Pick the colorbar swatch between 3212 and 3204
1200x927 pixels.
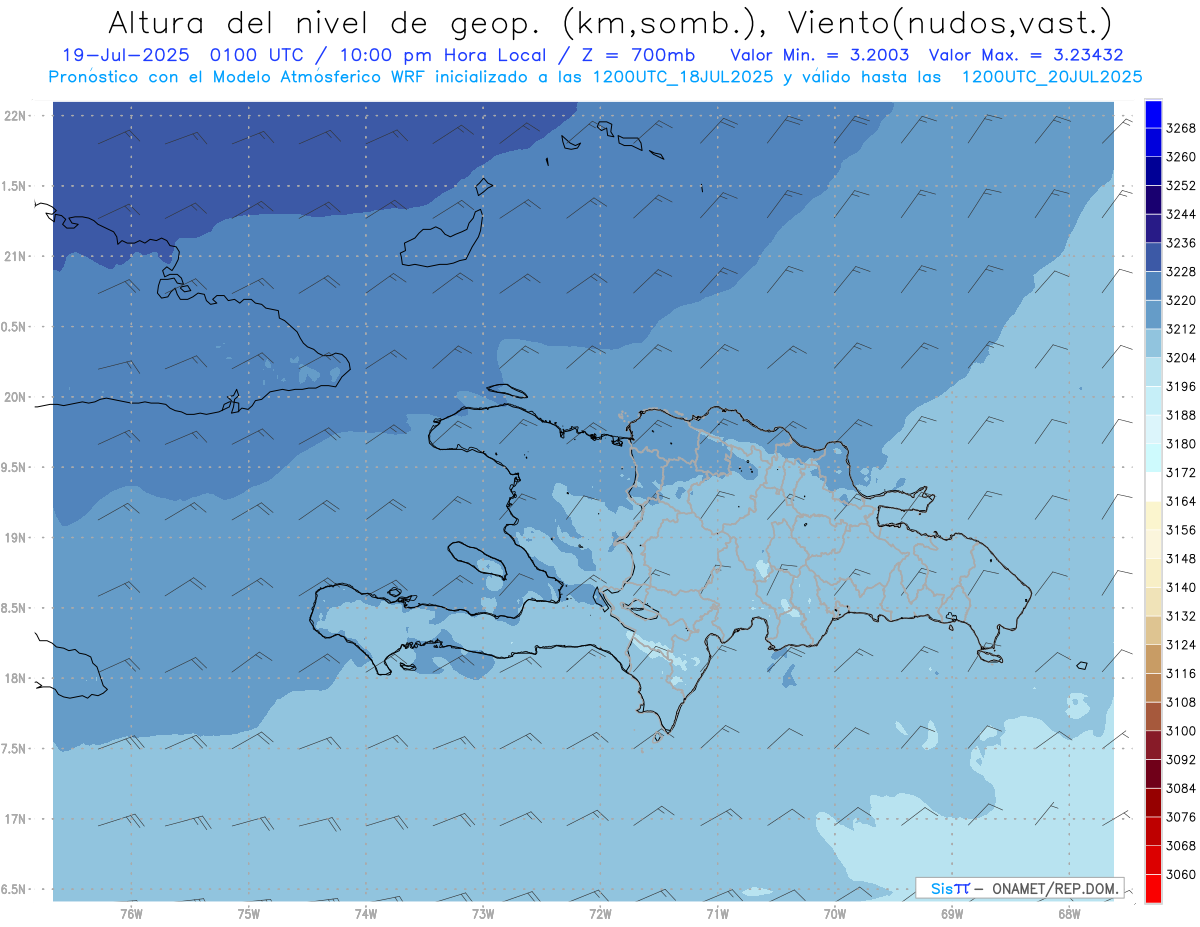tap(1153, 343)
